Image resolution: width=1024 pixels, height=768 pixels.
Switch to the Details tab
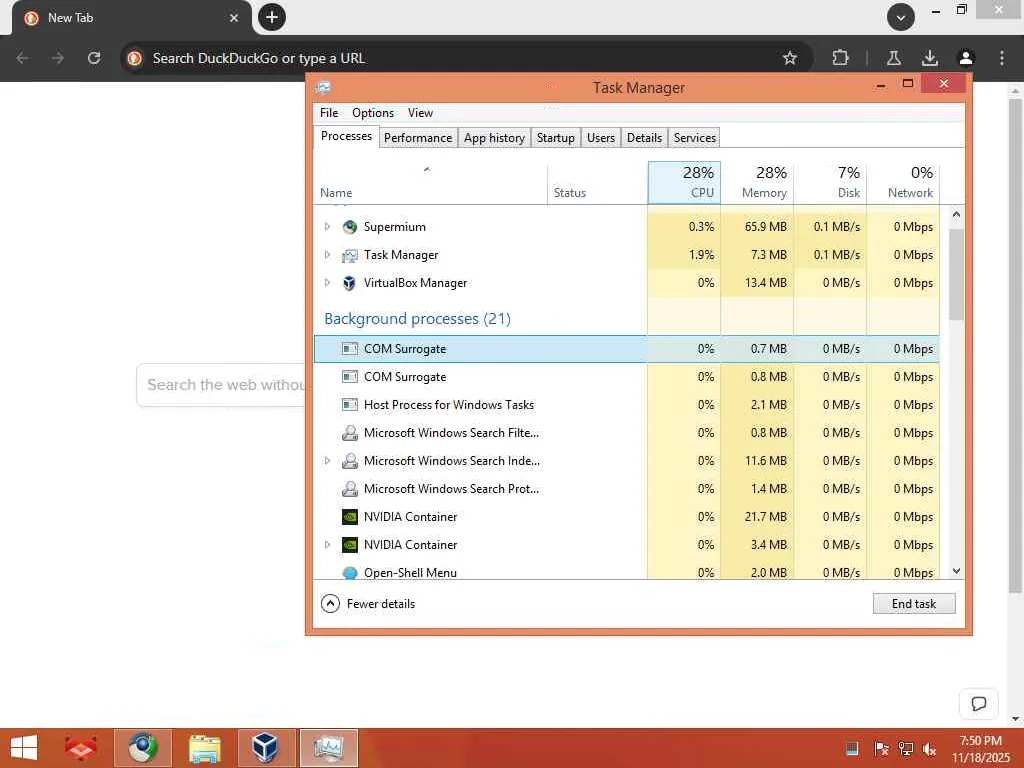point(645,138)
